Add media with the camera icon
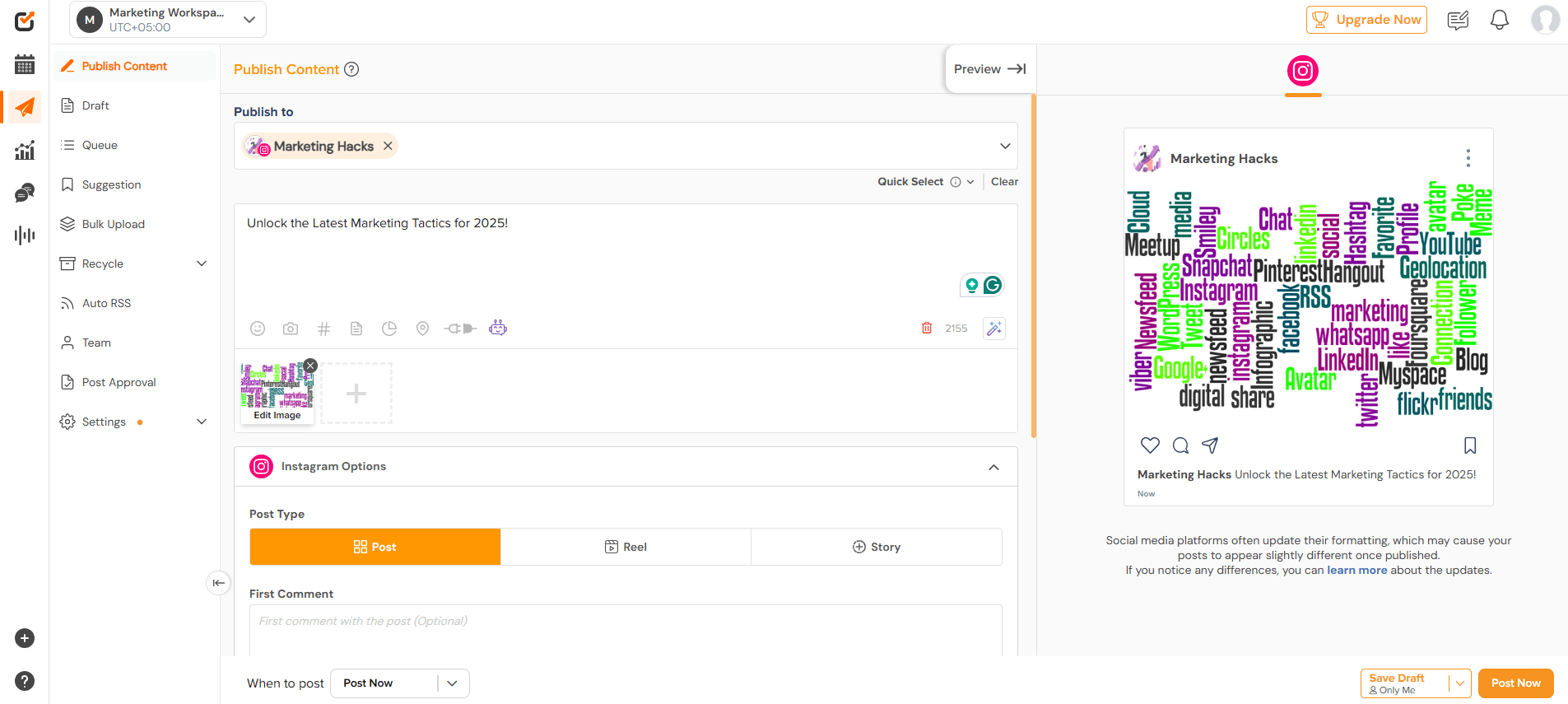Screen dimensions: 1568x704 291,329
